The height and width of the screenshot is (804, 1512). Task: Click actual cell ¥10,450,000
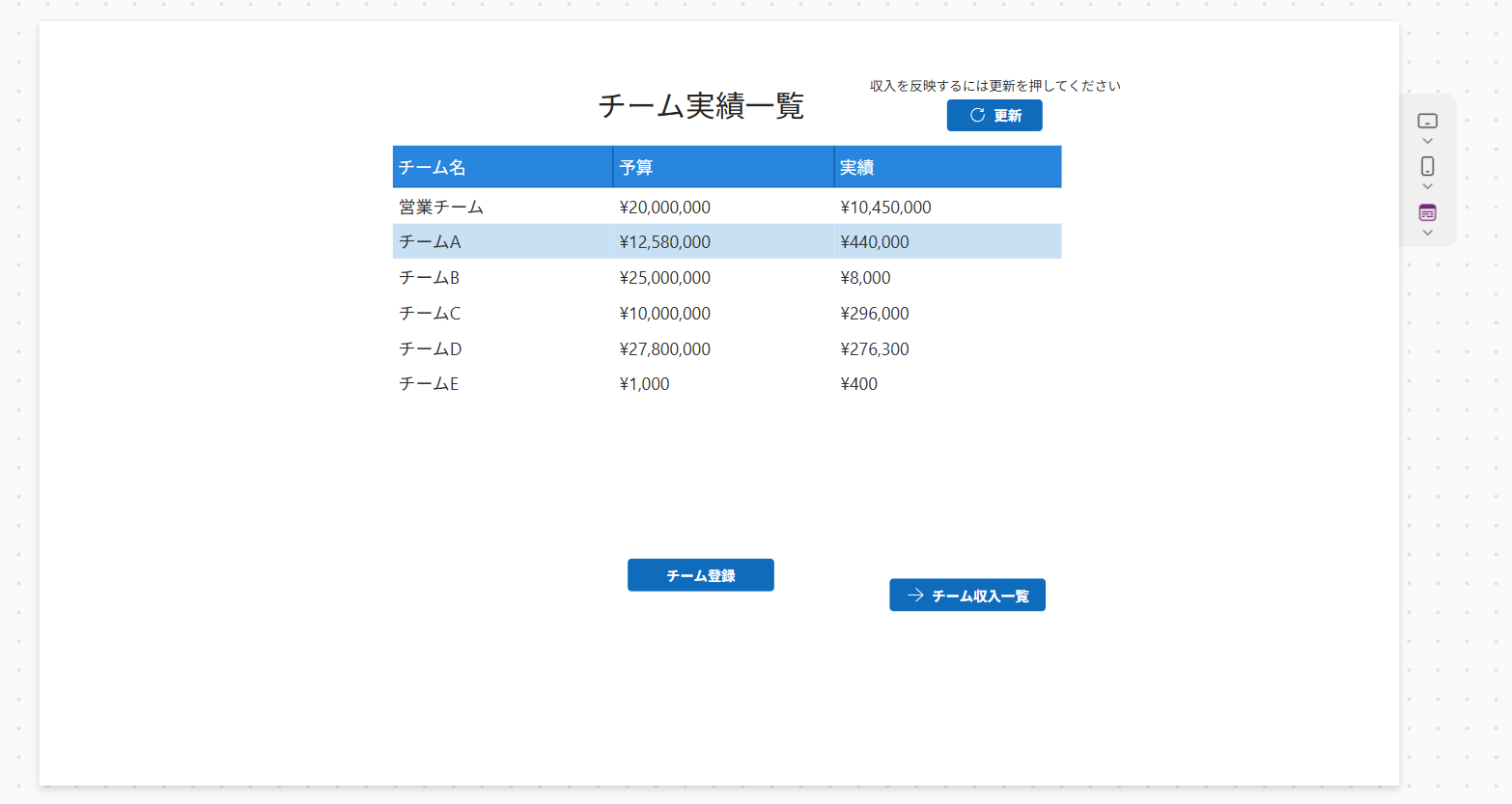pyautogui.click(x=885, y=208)
